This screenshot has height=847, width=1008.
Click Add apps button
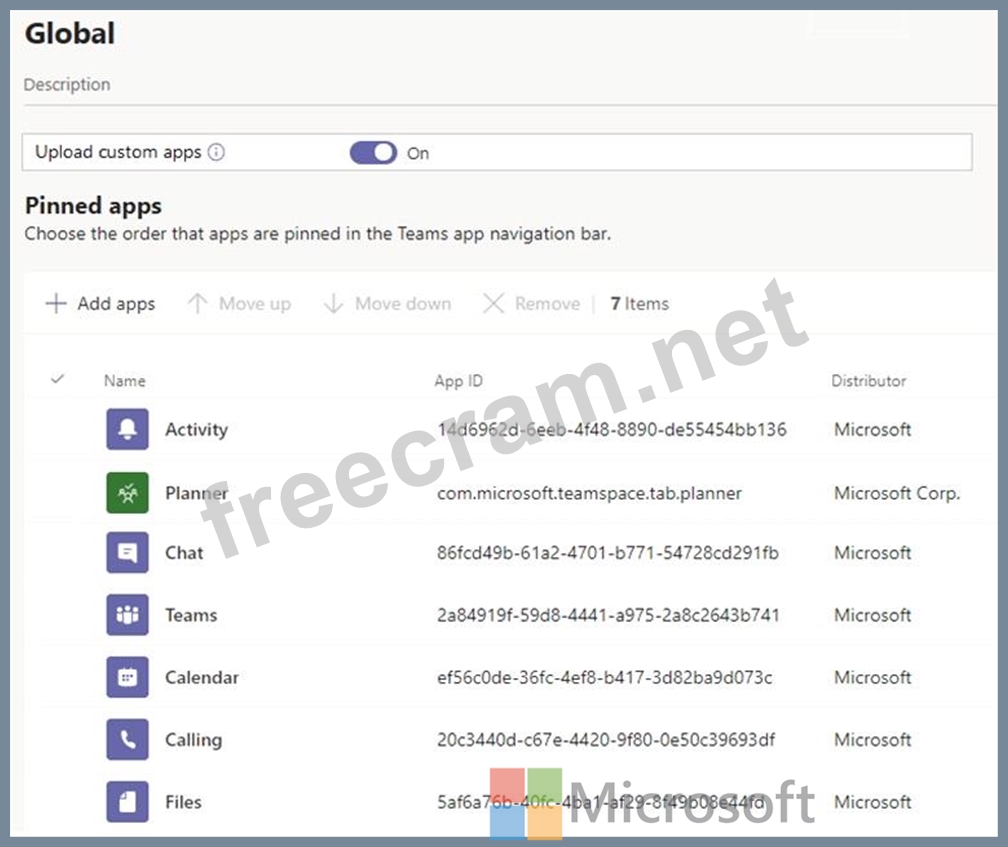pos(100,304)
